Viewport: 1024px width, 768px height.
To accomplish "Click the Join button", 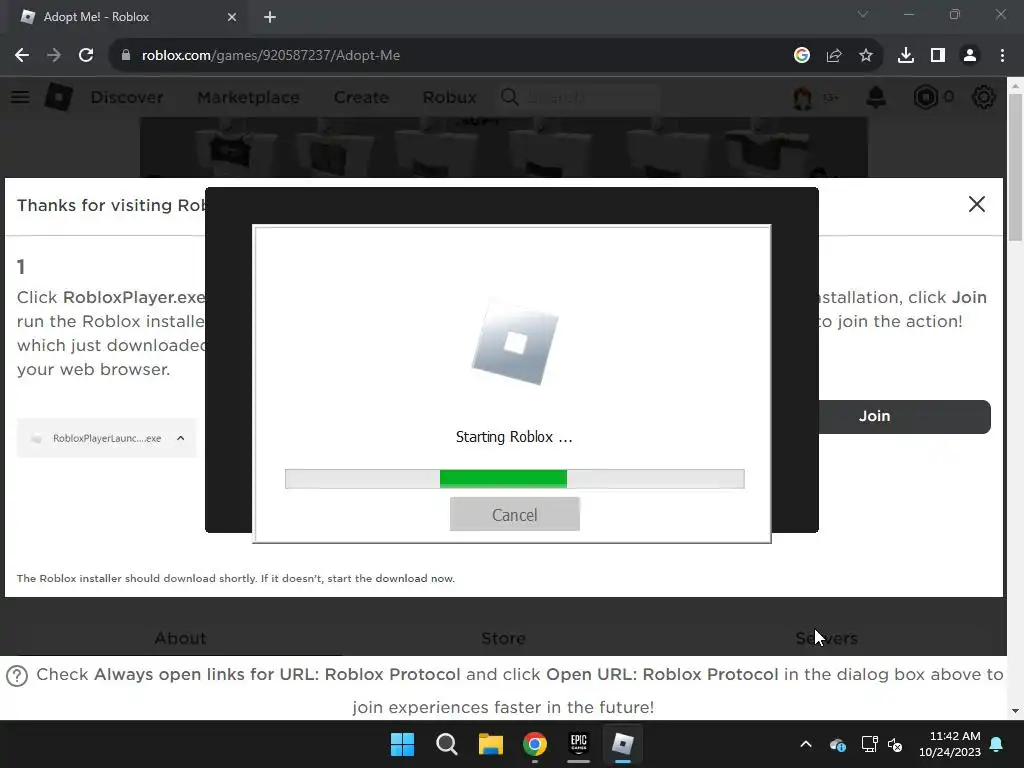I will pyautogui.click(x=904, y=417).
